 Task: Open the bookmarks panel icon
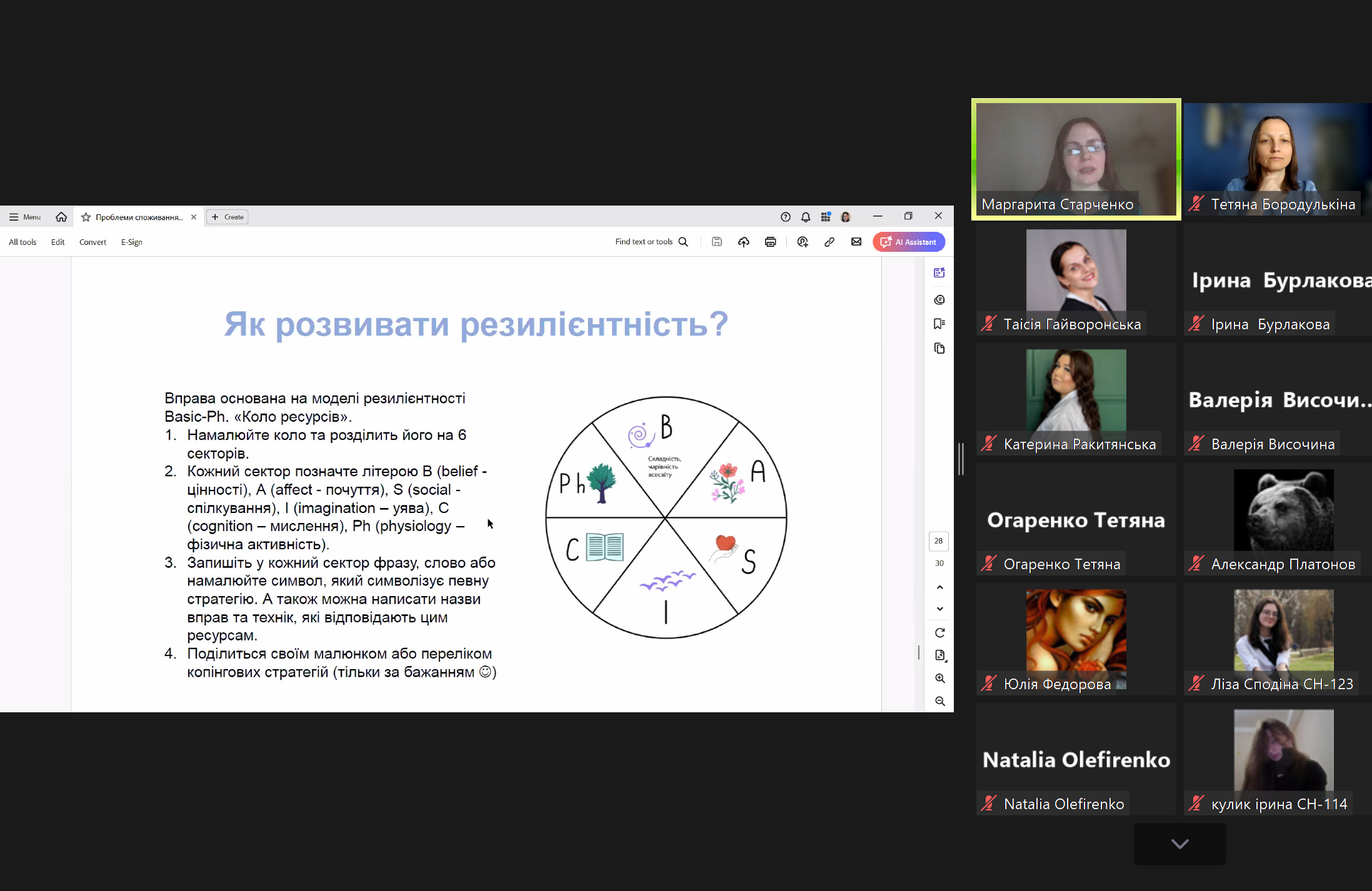click(939, 324)
